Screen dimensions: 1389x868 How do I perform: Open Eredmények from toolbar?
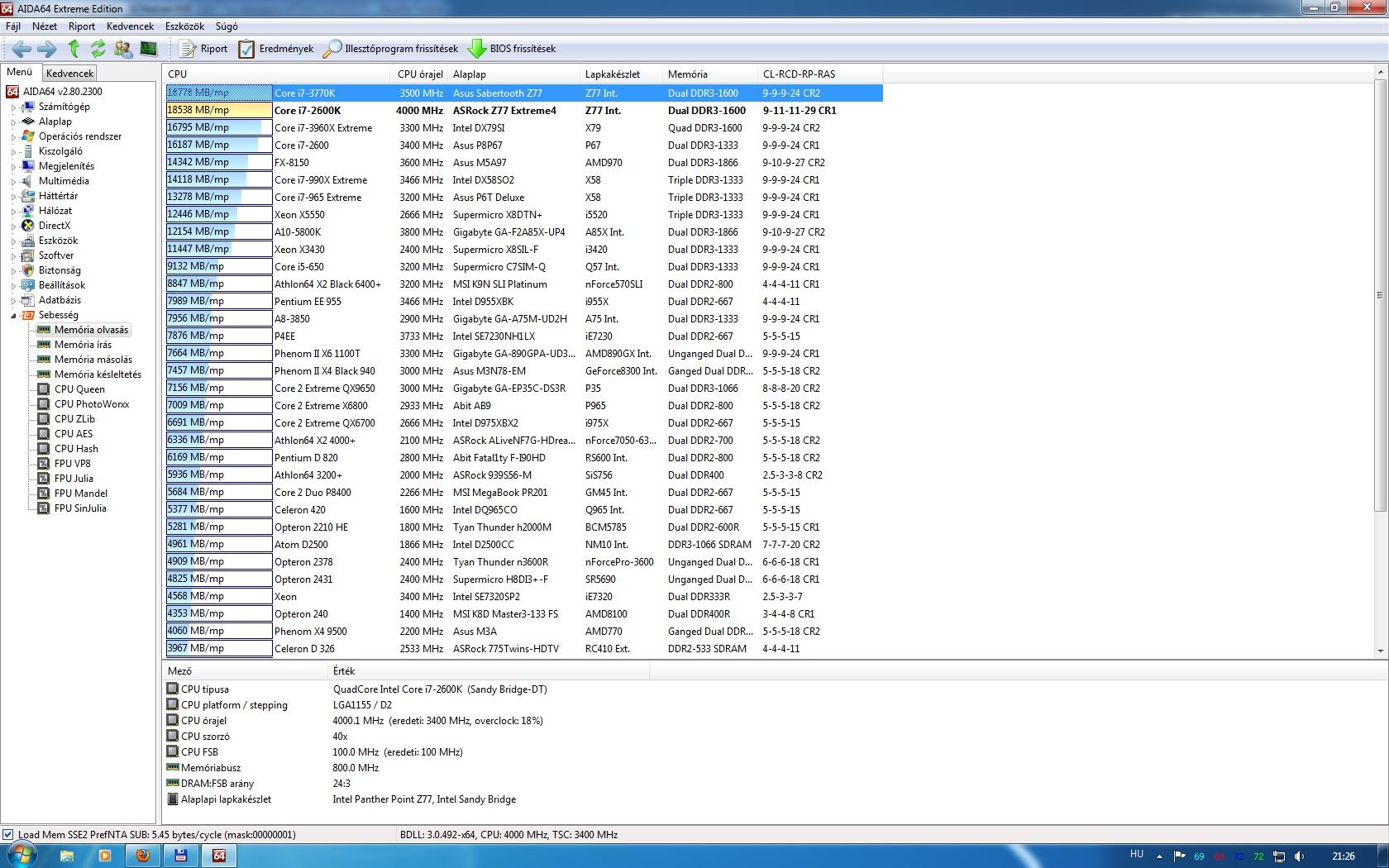[276, 49]
